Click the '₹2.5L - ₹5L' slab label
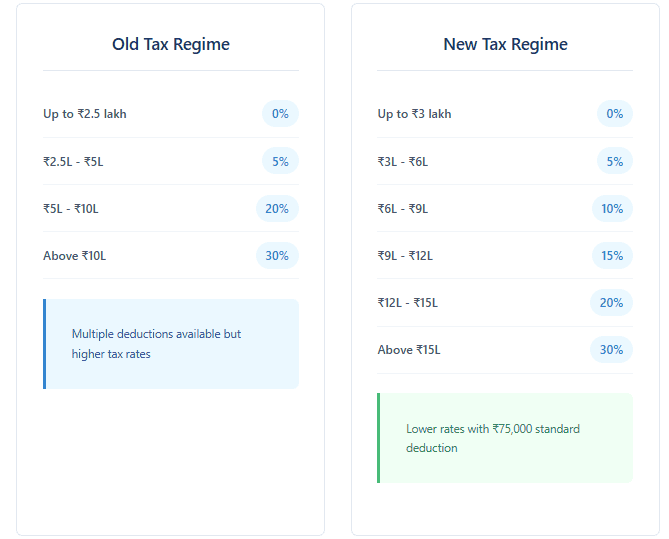 coord(73,161)
